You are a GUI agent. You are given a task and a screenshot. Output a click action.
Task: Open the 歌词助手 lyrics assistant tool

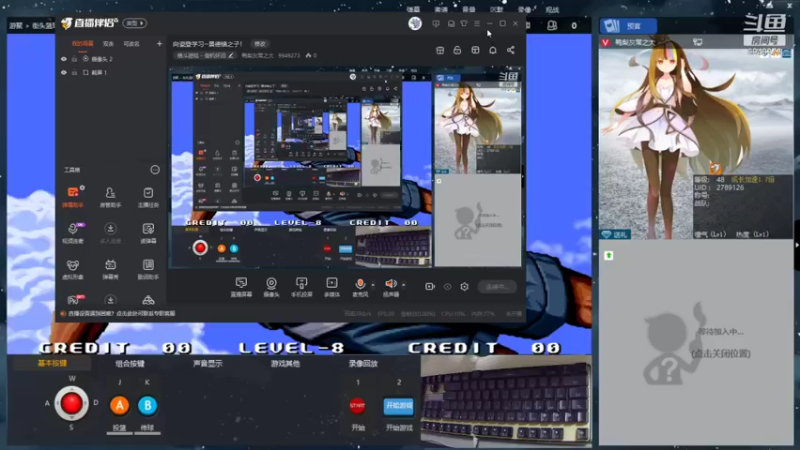148,269
